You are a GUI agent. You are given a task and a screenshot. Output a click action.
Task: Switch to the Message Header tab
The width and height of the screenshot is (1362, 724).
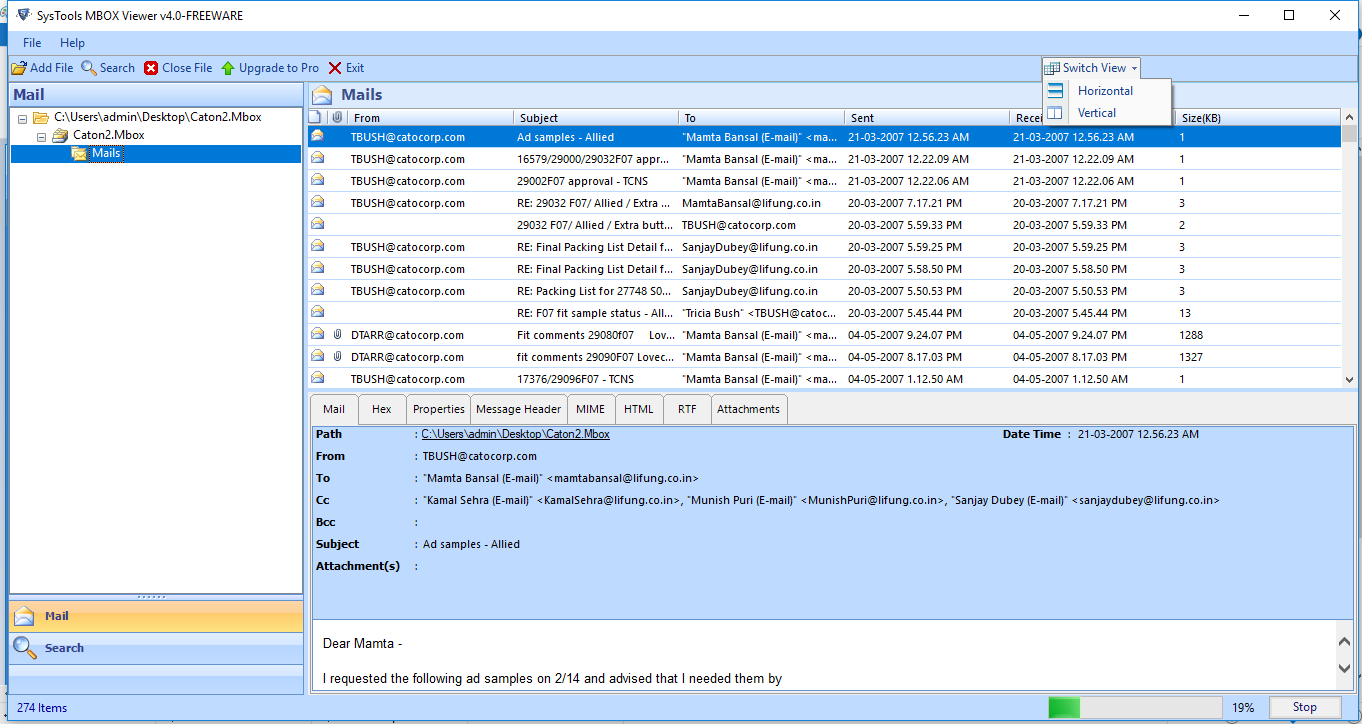[518, 409]
